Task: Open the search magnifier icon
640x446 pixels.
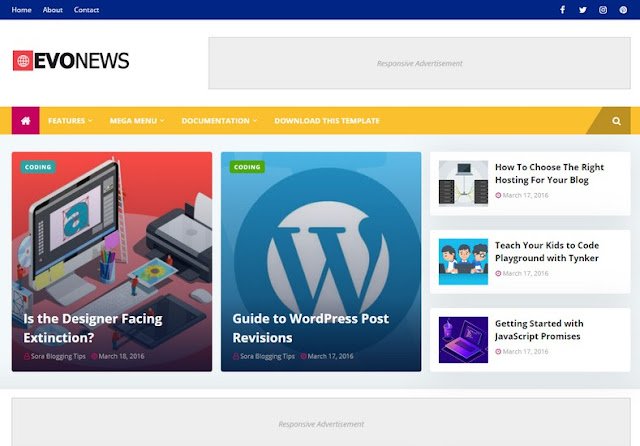Action: tap(616, 121)
